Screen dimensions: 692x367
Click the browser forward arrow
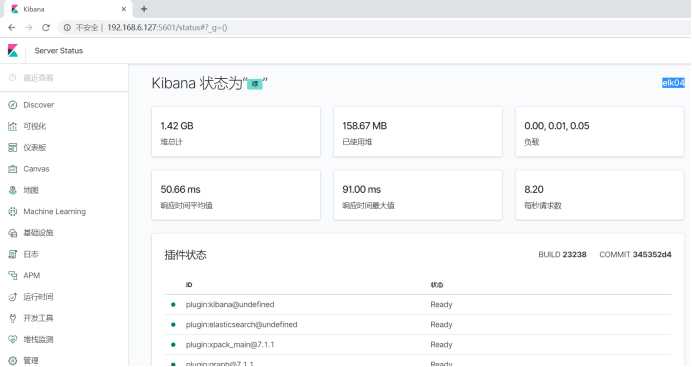tap(29, 27)
